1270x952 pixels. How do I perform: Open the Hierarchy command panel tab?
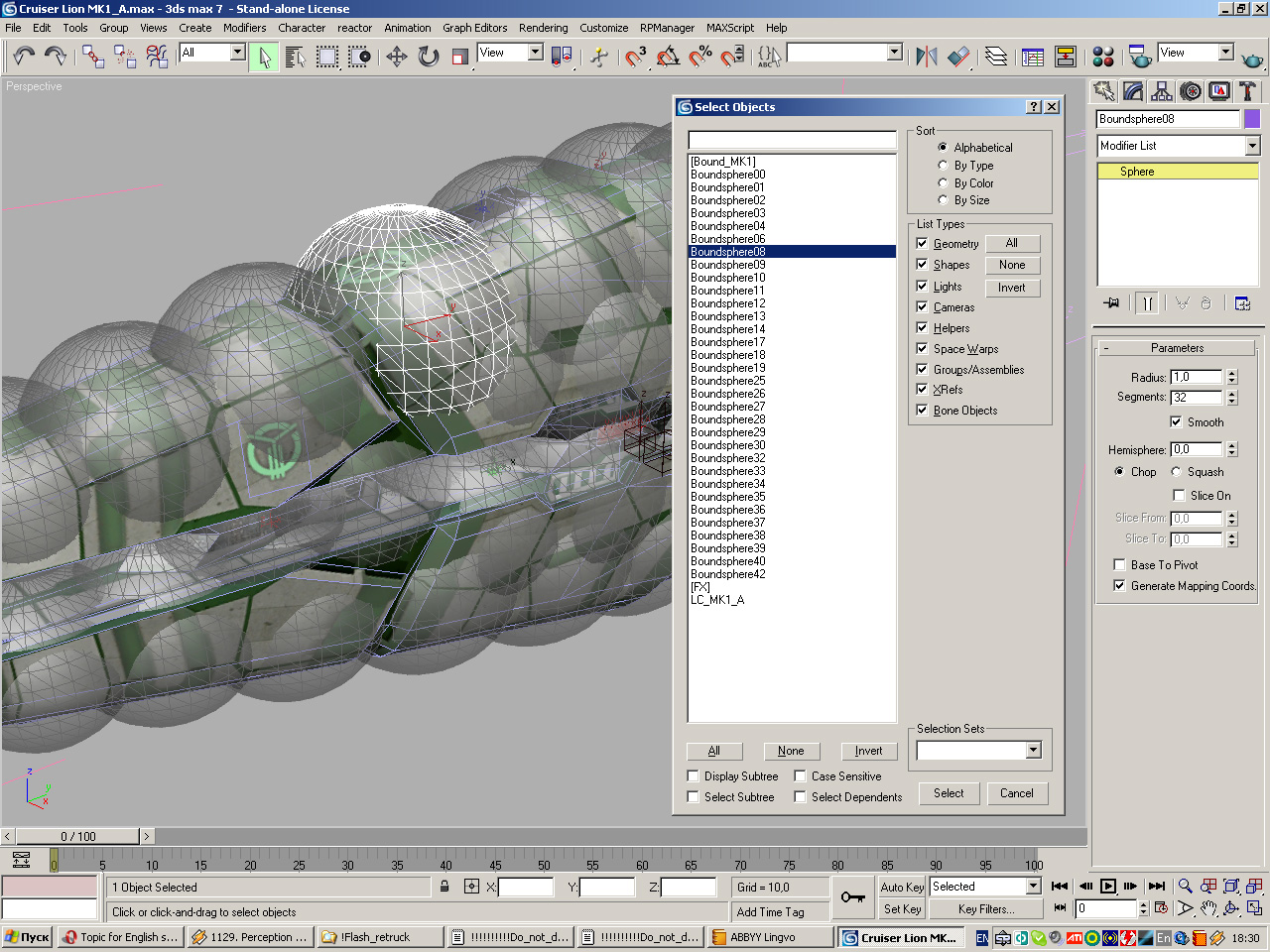[1162, 92]
